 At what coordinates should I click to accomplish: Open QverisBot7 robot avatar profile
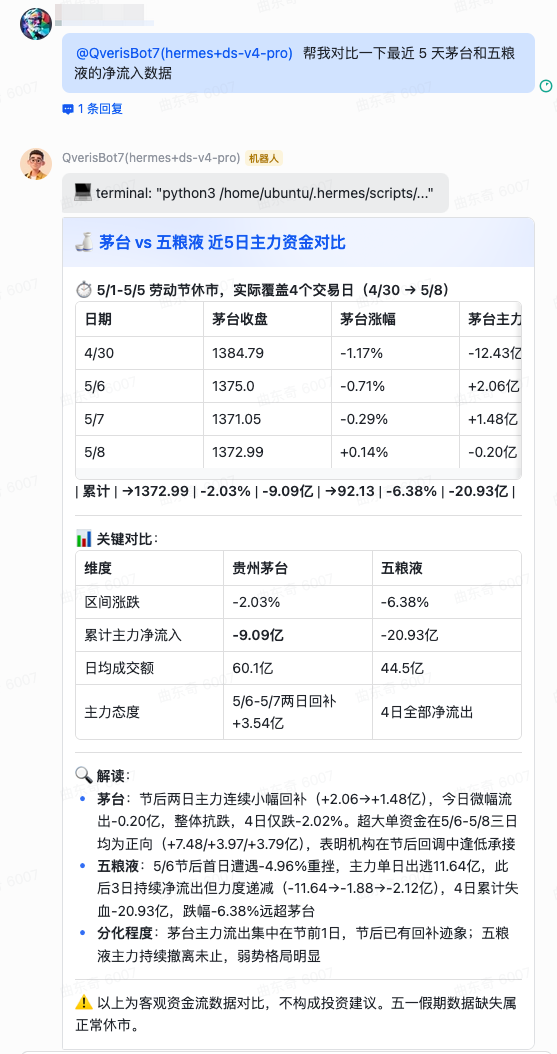pos(36,164)
